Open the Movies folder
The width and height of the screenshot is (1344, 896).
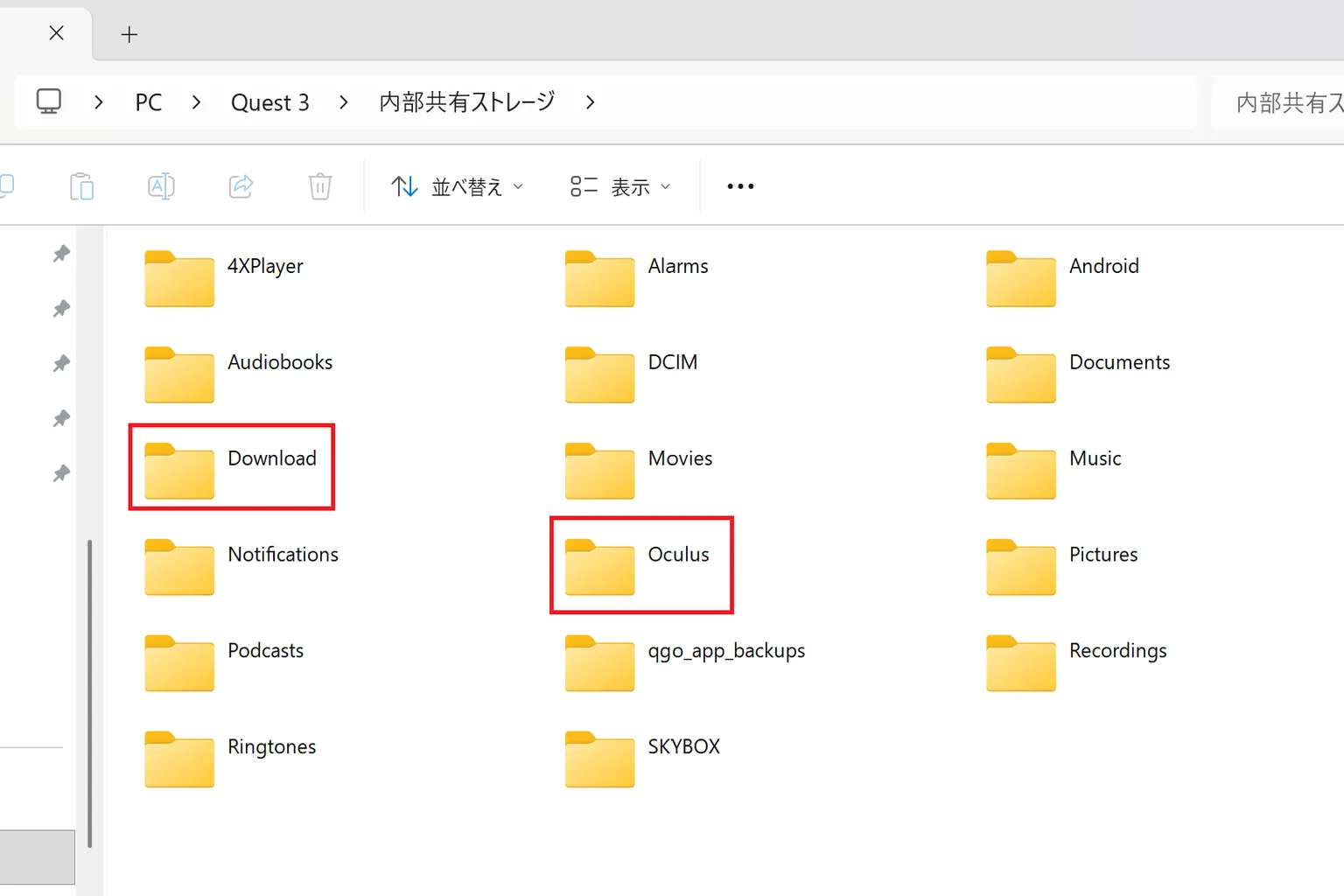(639, 471)
